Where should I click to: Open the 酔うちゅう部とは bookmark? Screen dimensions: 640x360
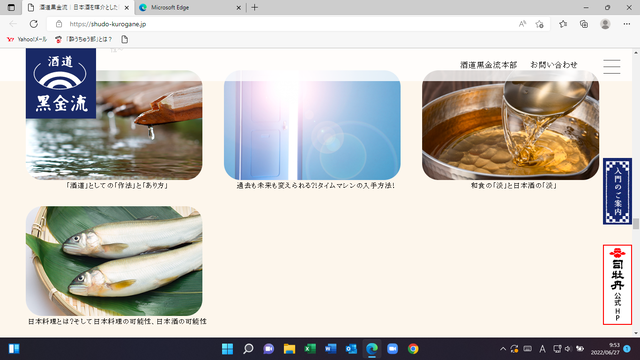point(84,39)
